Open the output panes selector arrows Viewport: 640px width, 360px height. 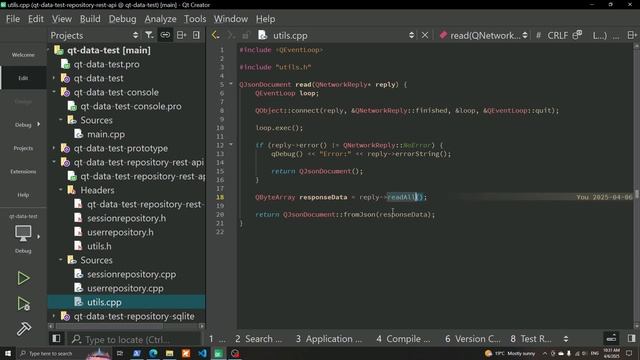click(x=566, y=339)
